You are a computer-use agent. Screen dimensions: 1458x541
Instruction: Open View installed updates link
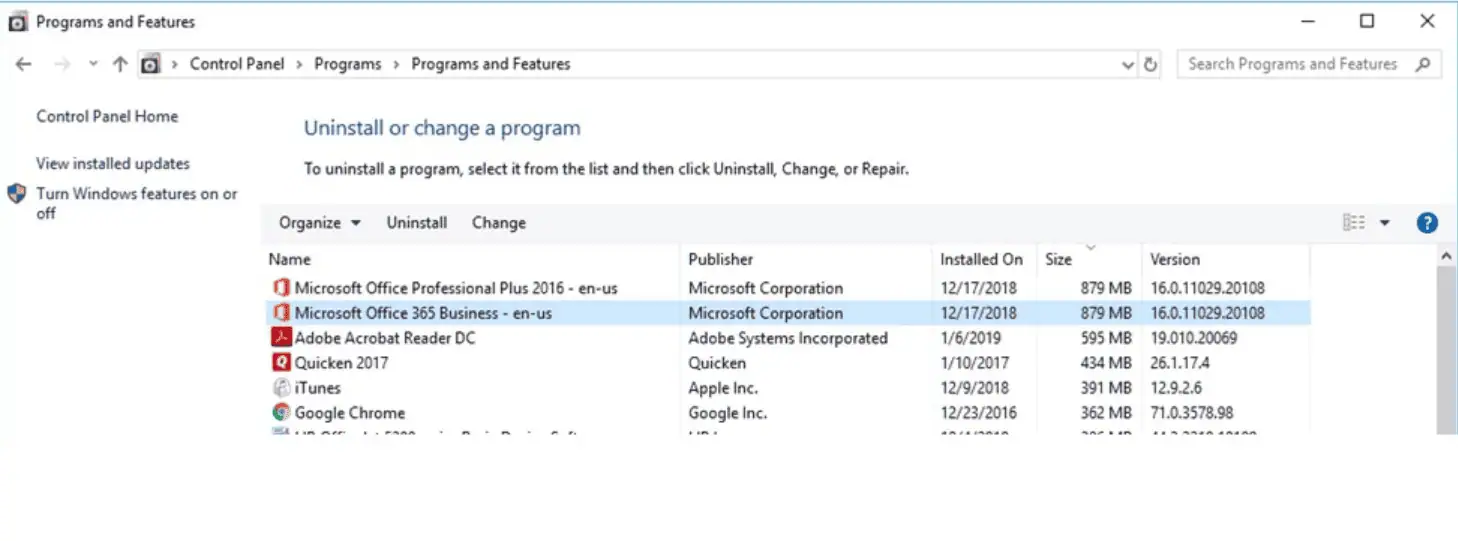point(113,164)
